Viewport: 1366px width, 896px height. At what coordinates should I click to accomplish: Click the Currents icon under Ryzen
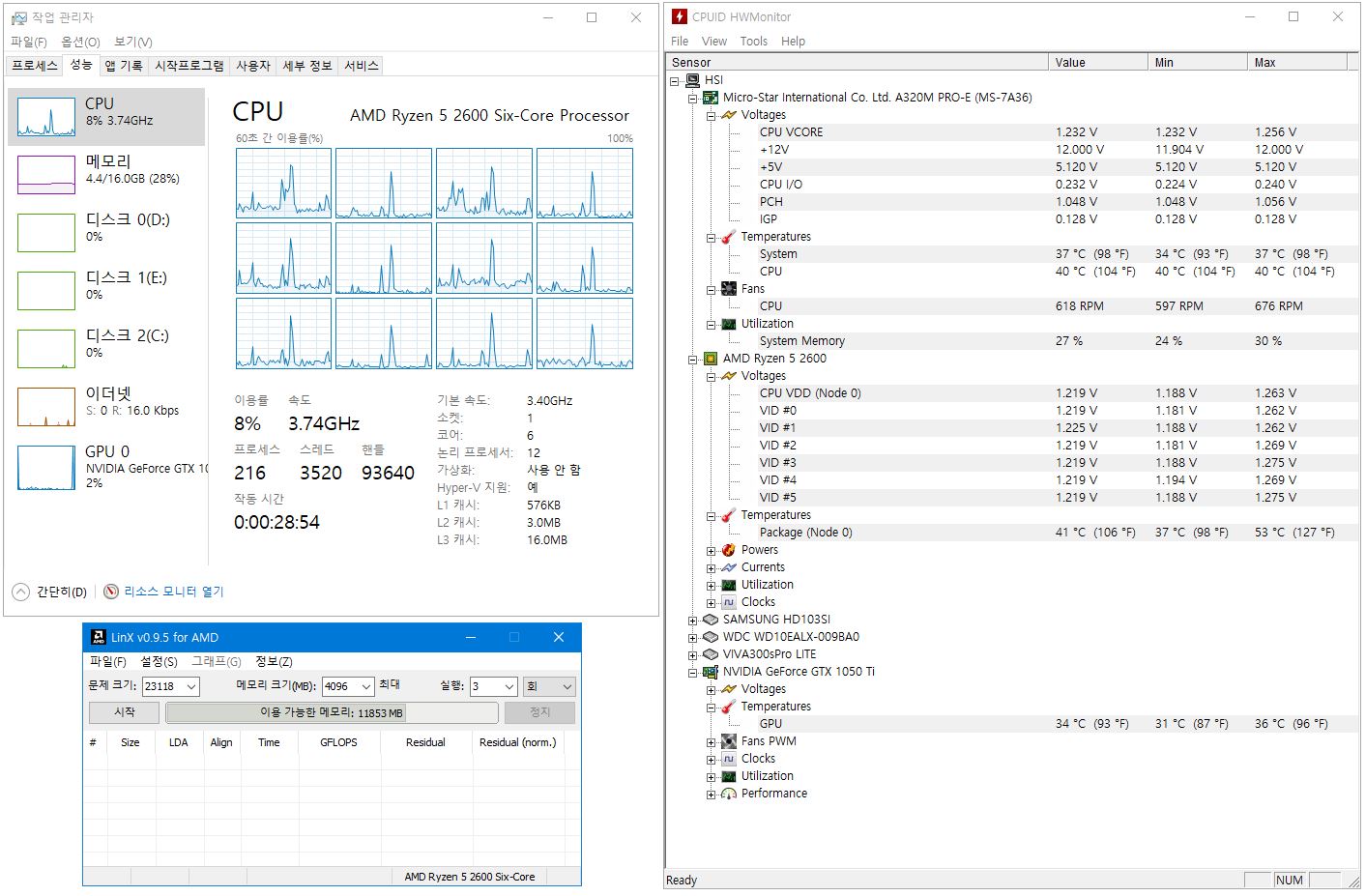click(729, 567)
